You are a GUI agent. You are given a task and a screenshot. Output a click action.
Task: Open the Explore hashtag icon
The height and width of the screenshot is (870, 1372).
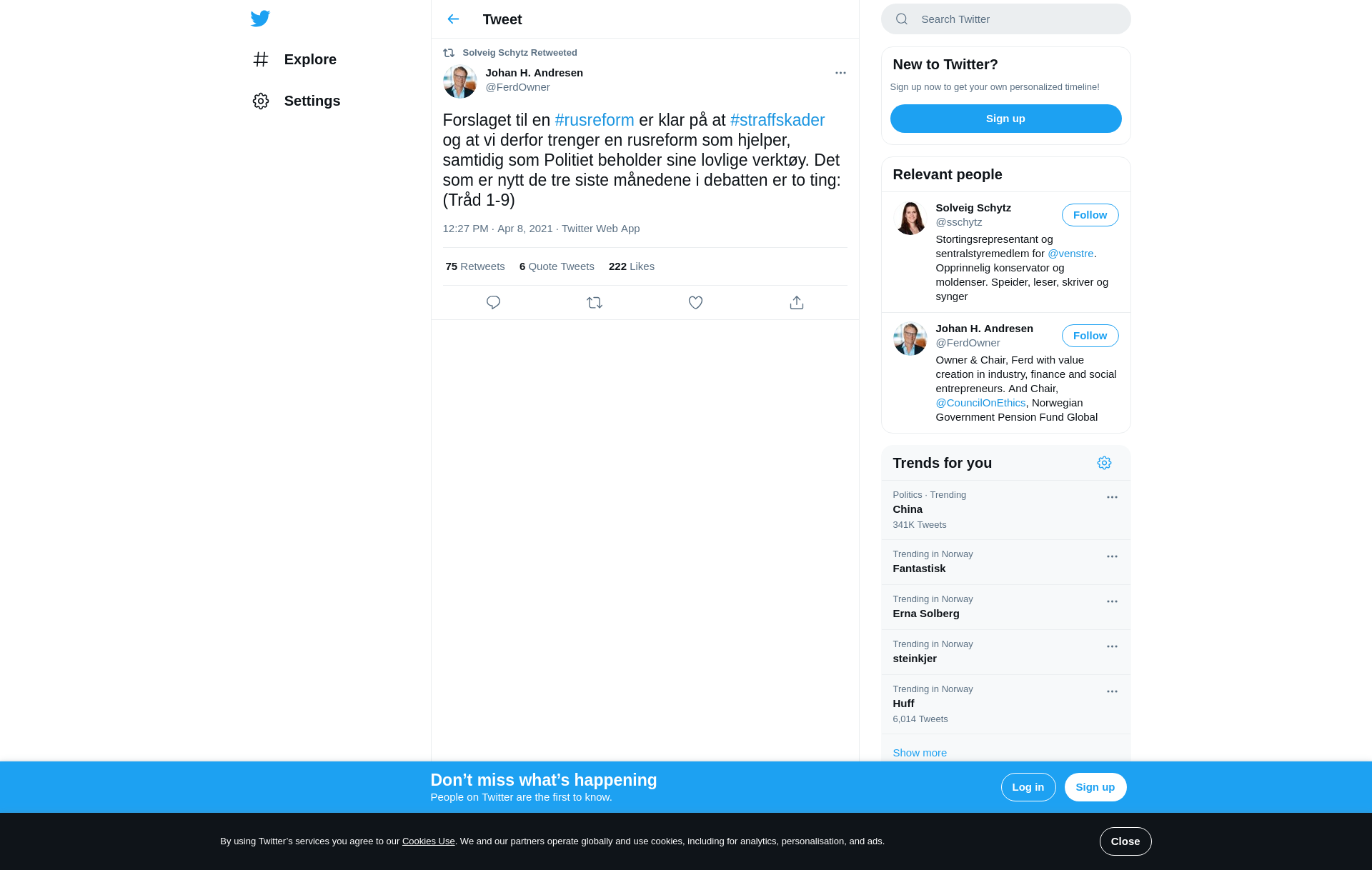pyautogui.click(x=261, y=59)
